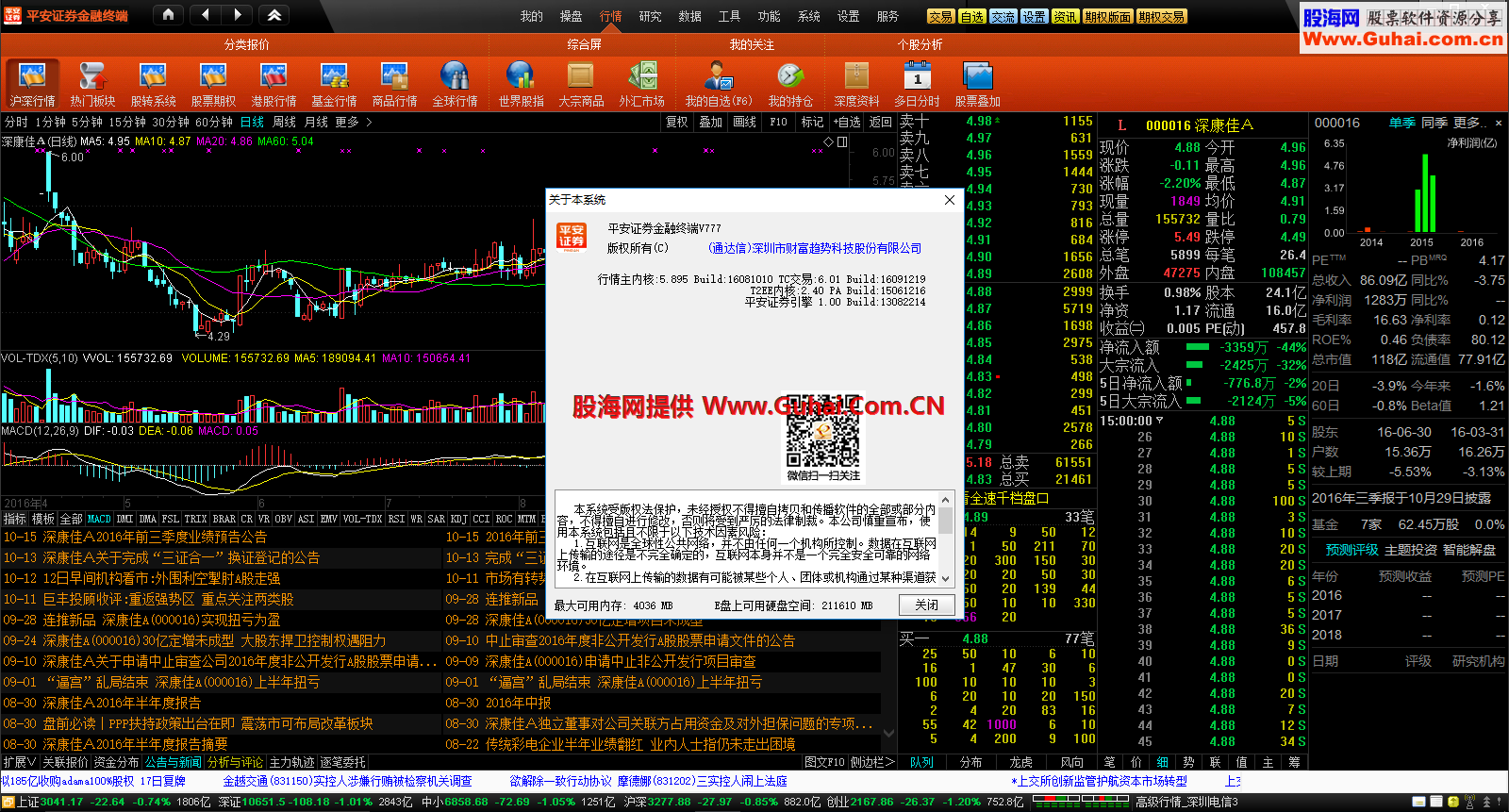Open 世界股指 world indices icon
This screenshot has width=1509, height=812.
click(x=521, y=84)
